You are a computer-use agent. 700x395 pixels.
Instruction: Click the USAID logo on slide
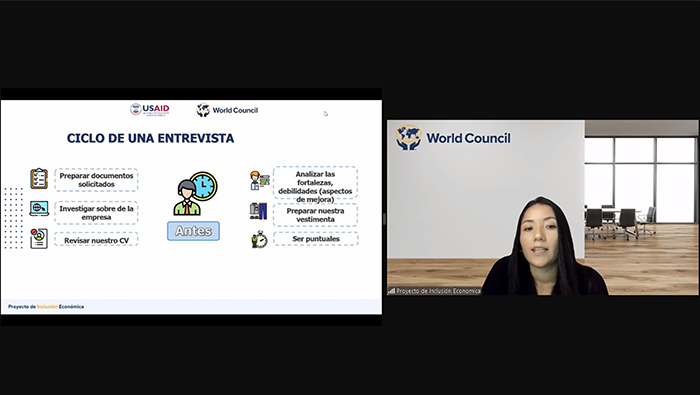150,109
